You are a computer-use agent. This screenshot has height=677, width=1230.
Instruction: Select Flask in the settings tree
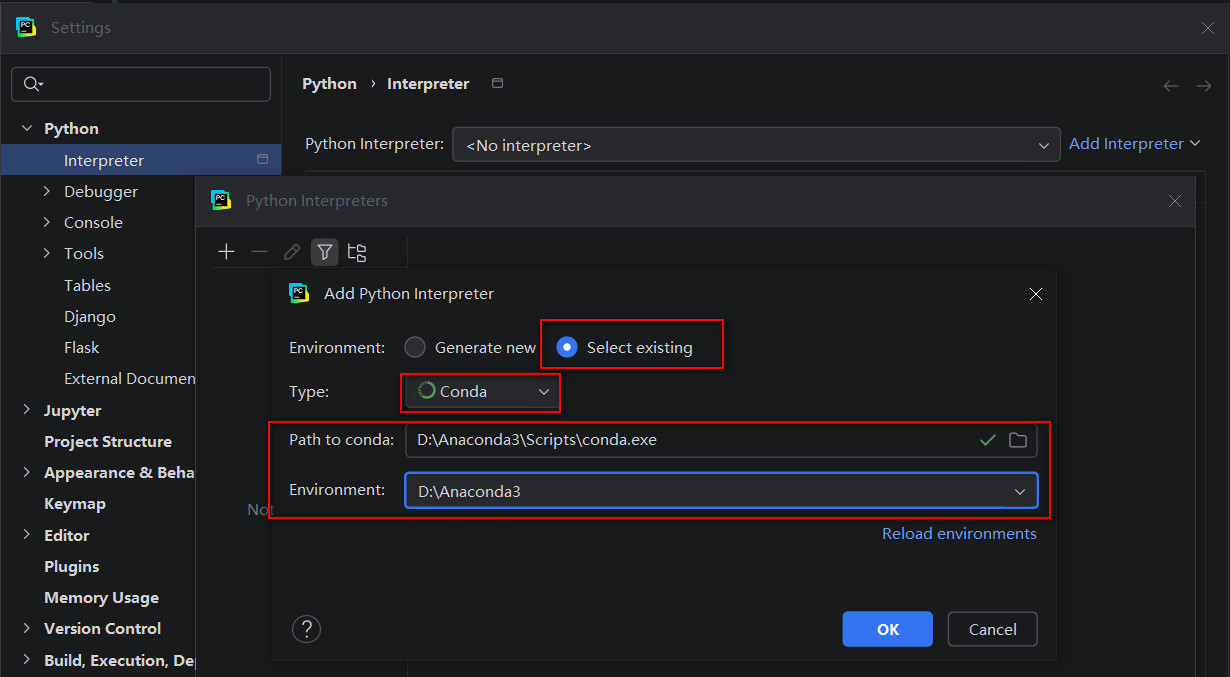point(82,347)
